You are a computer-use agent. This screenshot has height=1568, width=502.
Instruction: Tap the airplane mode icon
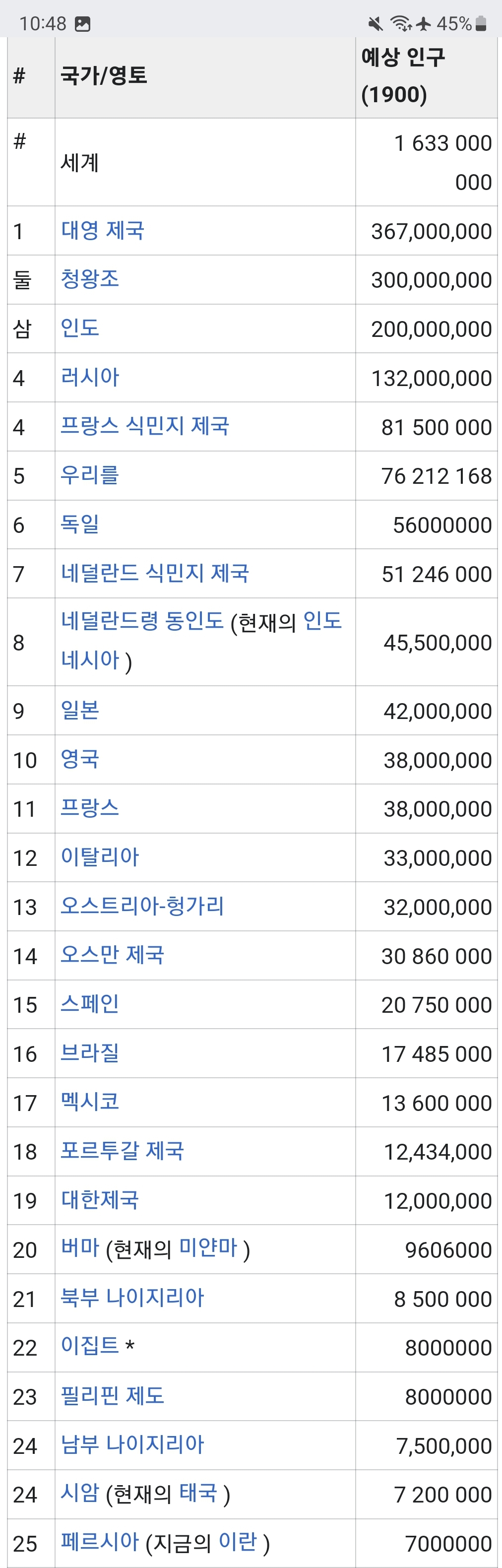424,24
